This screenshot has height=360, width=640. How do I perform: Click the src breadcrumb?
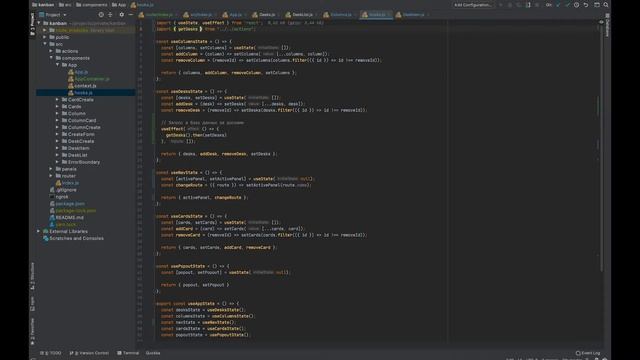tap(65, 5)
